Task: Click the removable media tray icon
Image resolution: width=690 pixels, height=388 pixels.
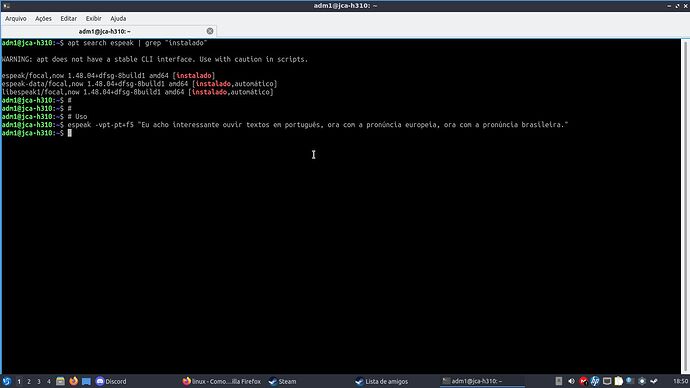Action: [559, 381]
